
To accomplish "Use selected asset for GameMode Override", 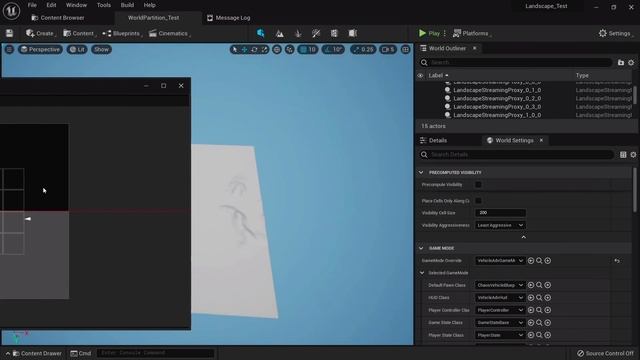I will [531, 261].
